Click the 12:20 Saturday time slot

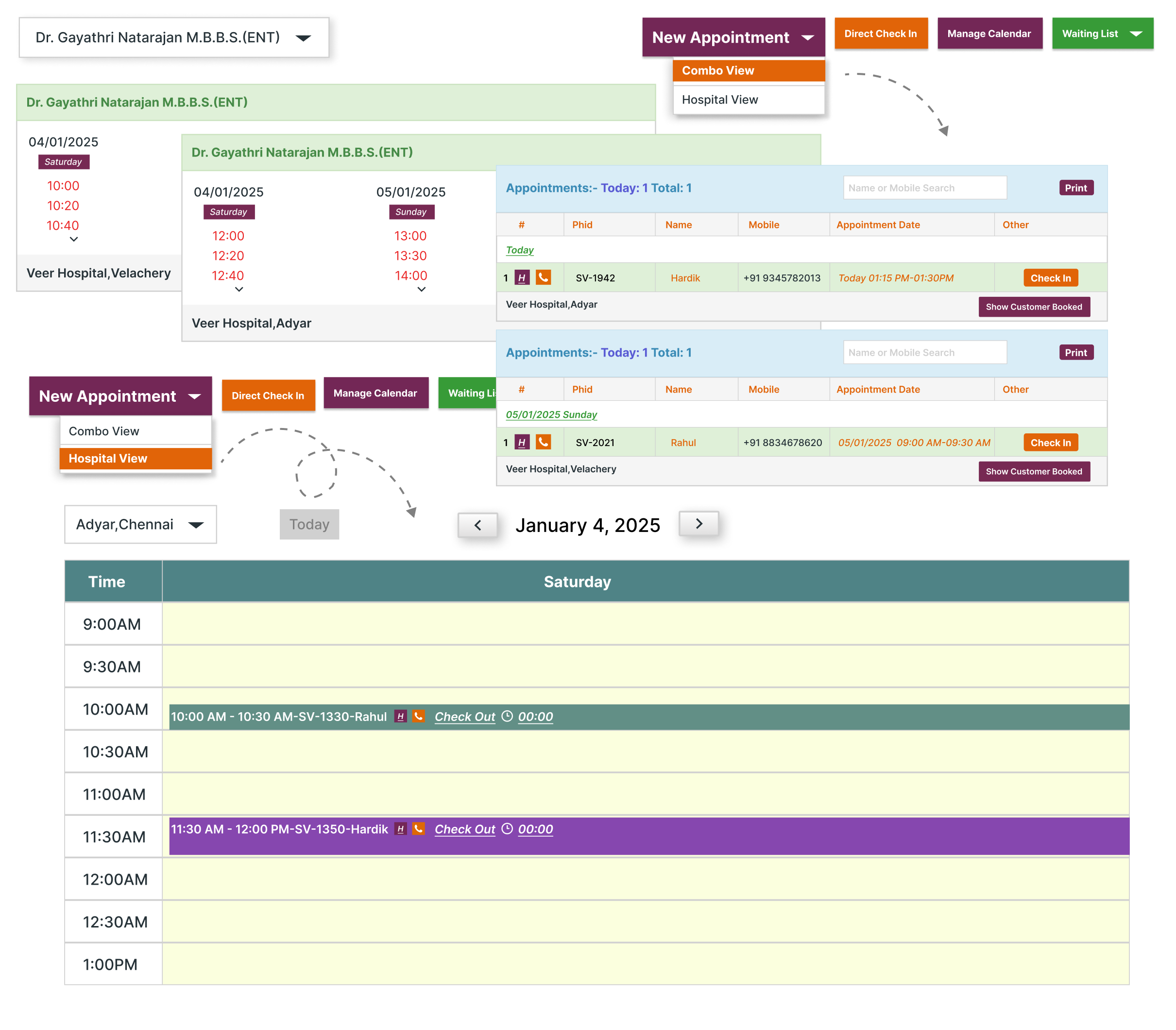pyautogui.click(x=228, y=256)
